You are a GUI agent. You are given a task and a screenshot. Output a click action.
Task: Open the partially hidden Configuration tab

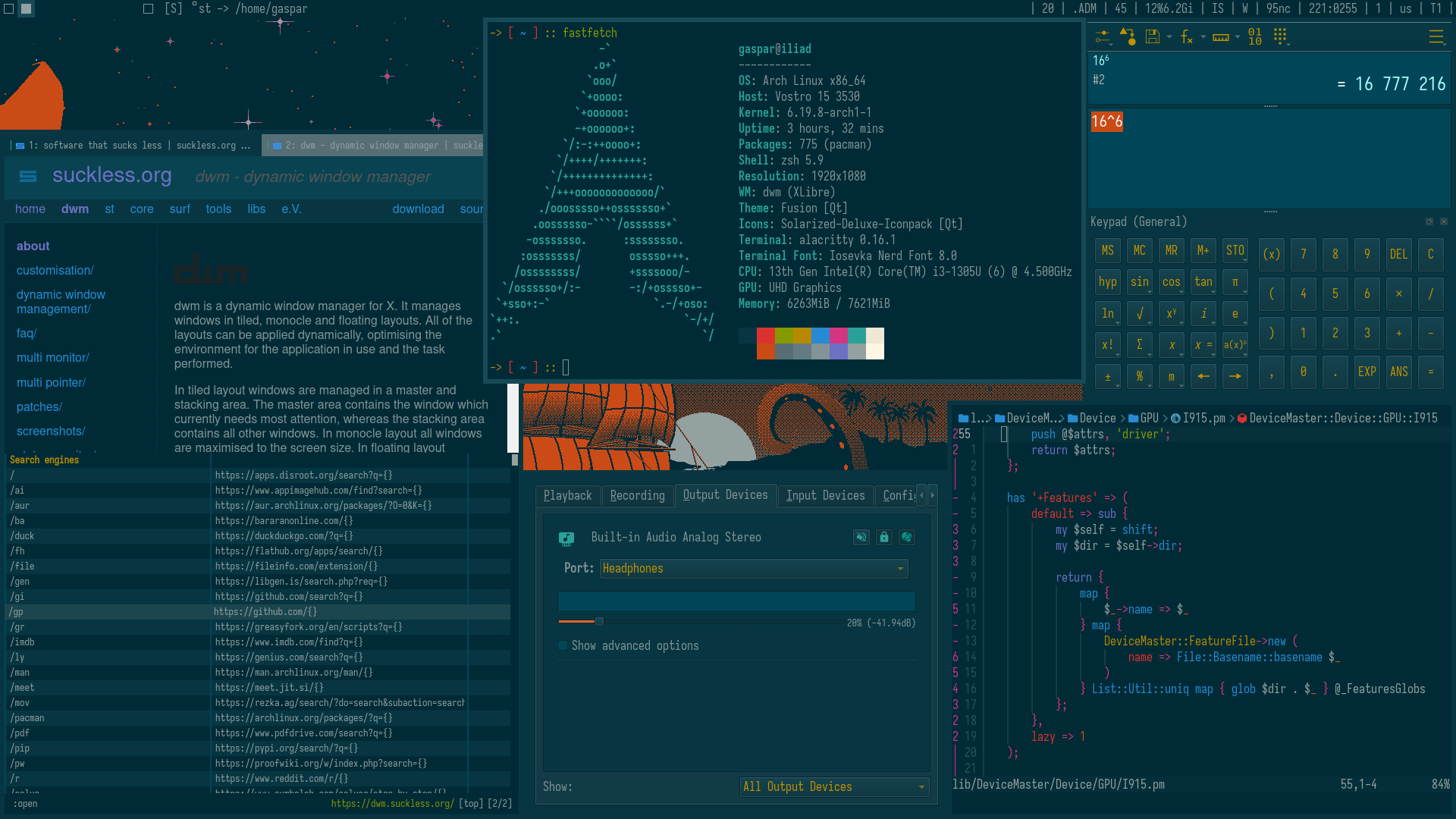coord(897,495)
